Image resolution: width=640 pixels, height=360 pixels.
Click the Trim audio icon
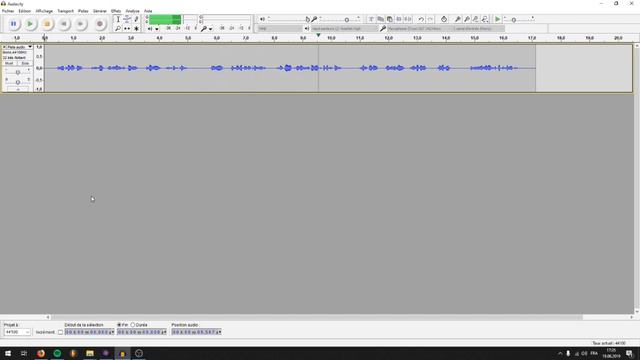coord(399,19)
